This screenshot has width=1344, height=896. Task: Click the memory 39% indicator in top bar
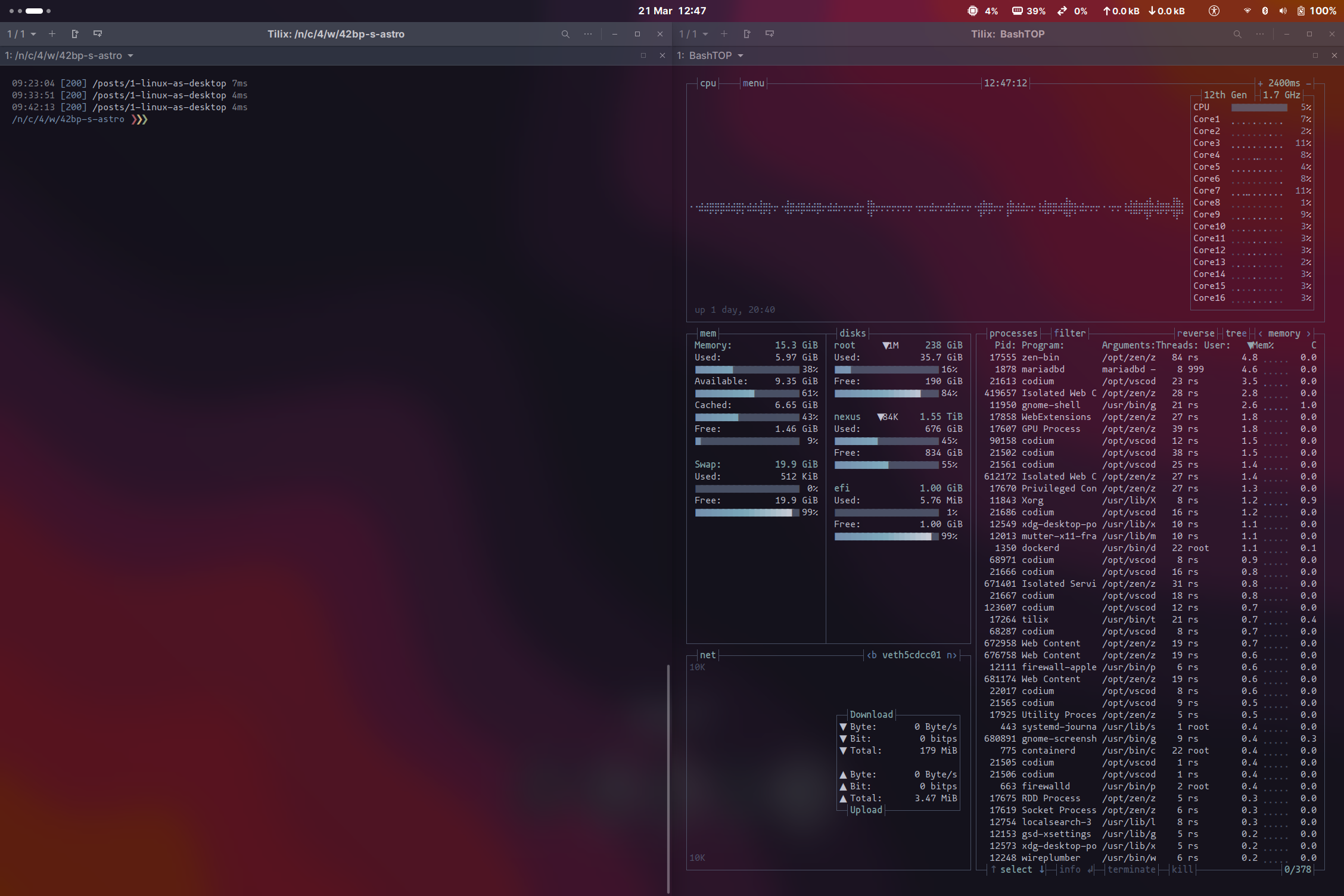click(x=1029, y=11)
